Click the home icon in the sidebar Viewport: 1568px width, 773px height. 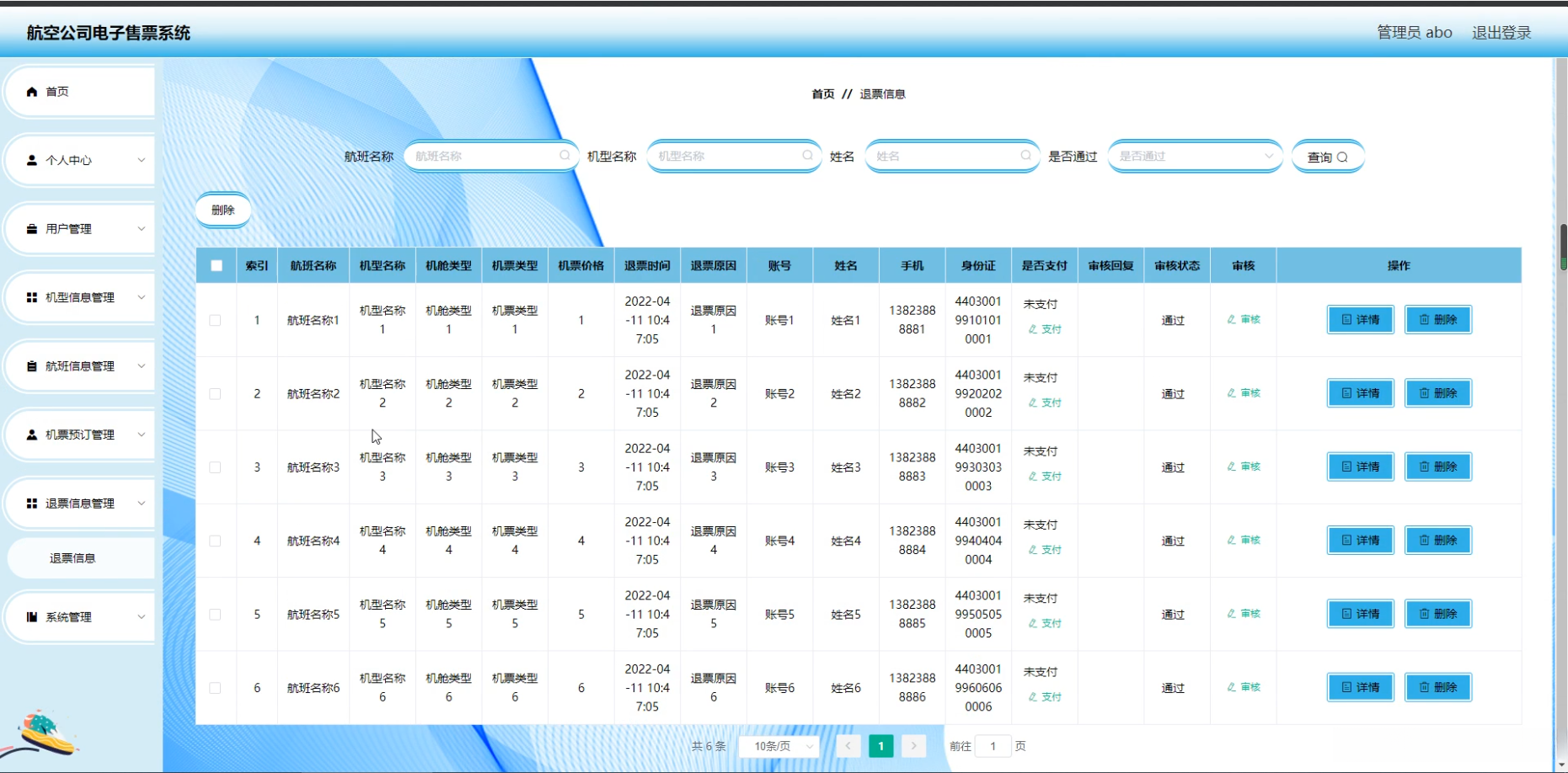point(32,92)
